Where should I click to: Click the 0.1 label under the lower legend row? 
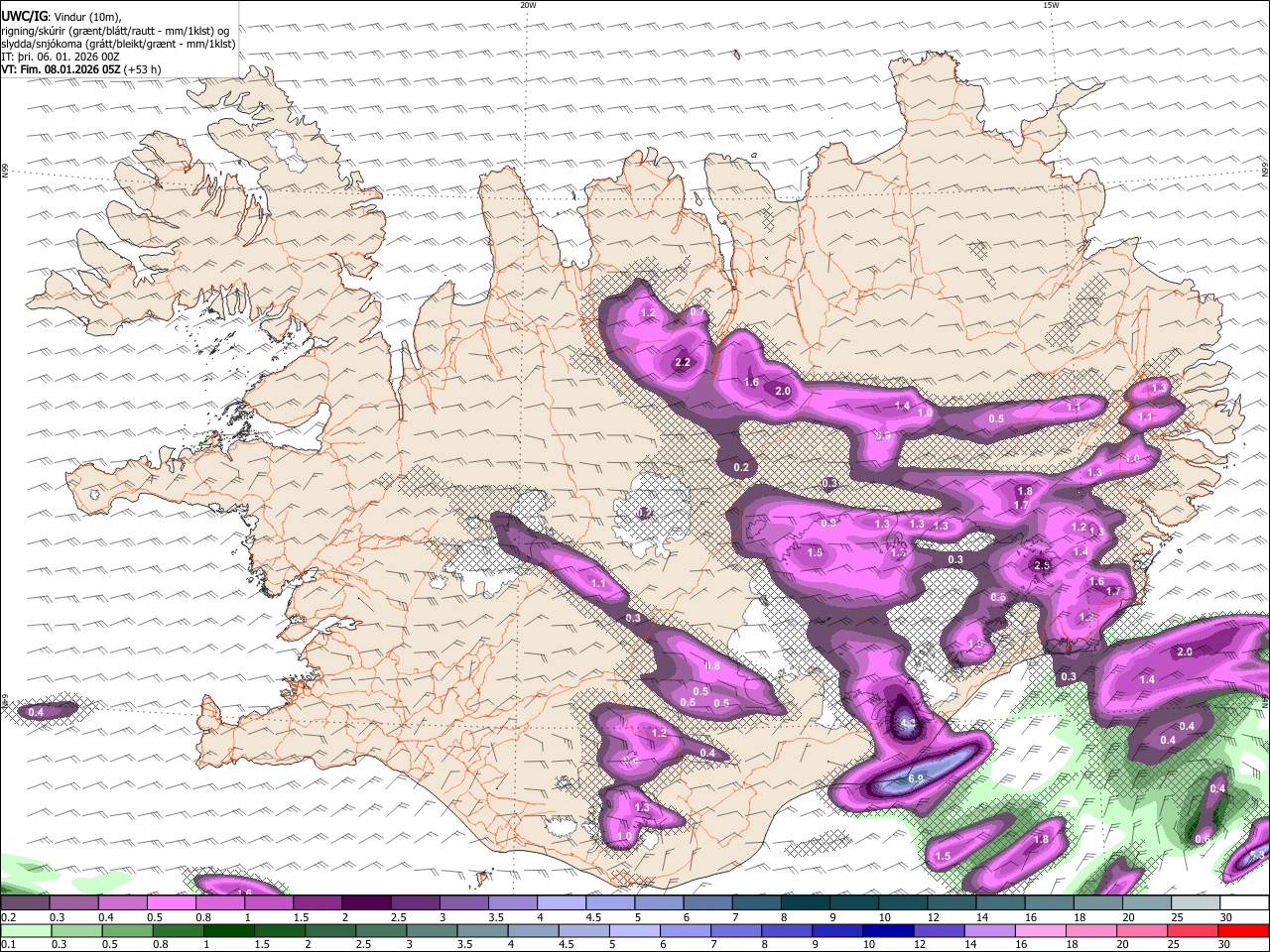[x=7, y=944]
